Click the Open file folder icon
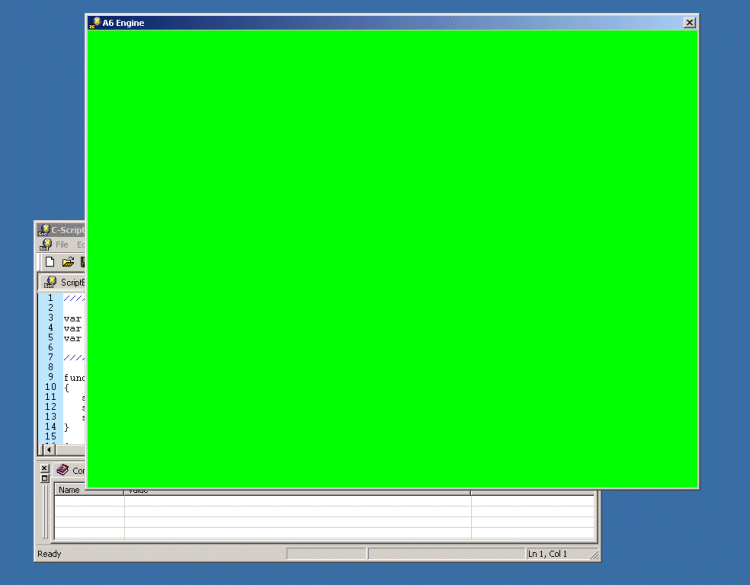The height and width of the screenshot is (585, 750). (68, 262)
